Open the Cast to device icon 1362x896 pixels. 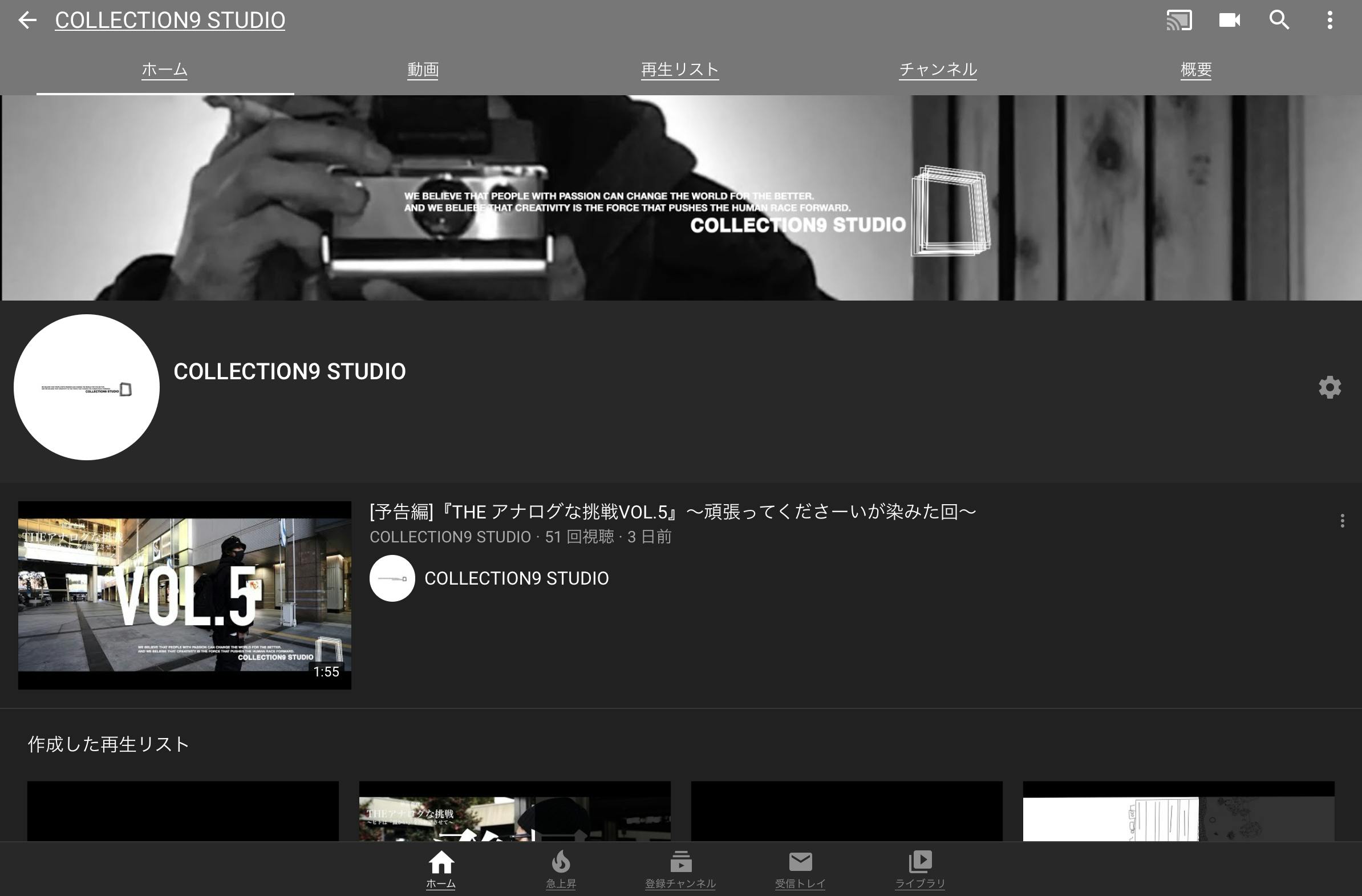(1179, 21)
